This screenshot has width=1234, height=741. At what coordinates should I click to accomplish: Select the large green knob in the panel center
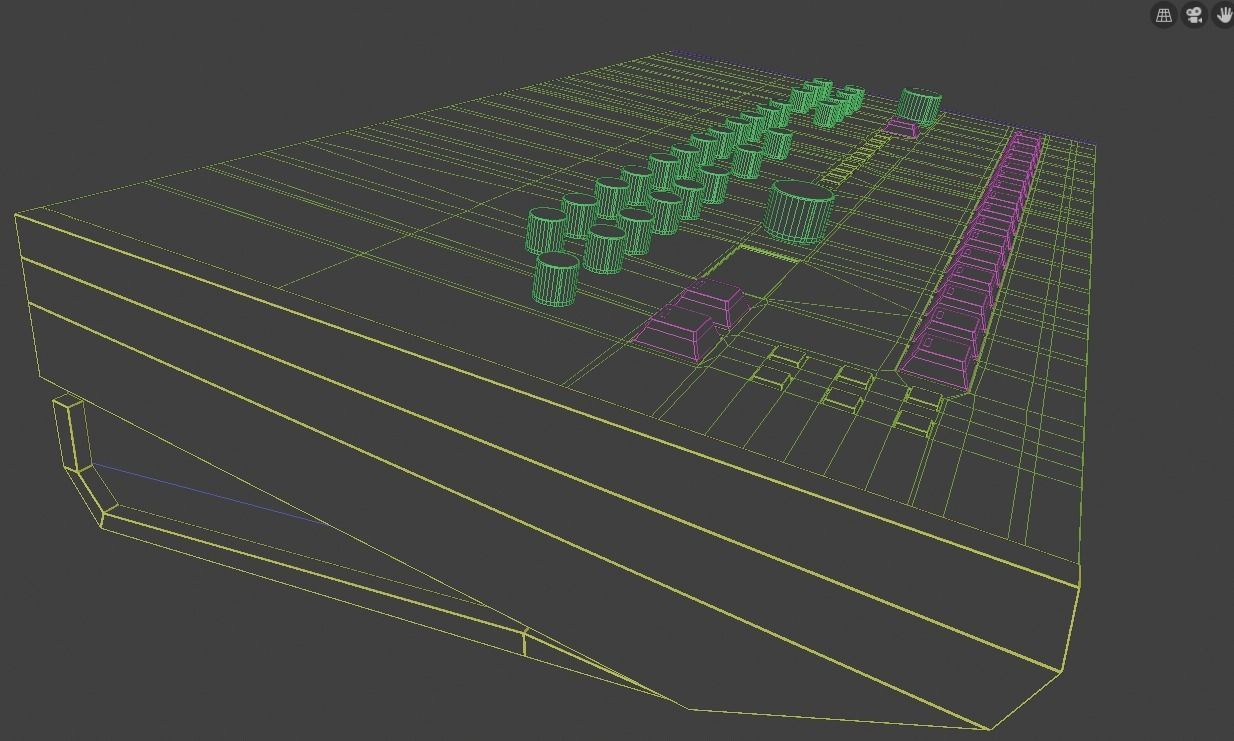(x=799, y=212)
